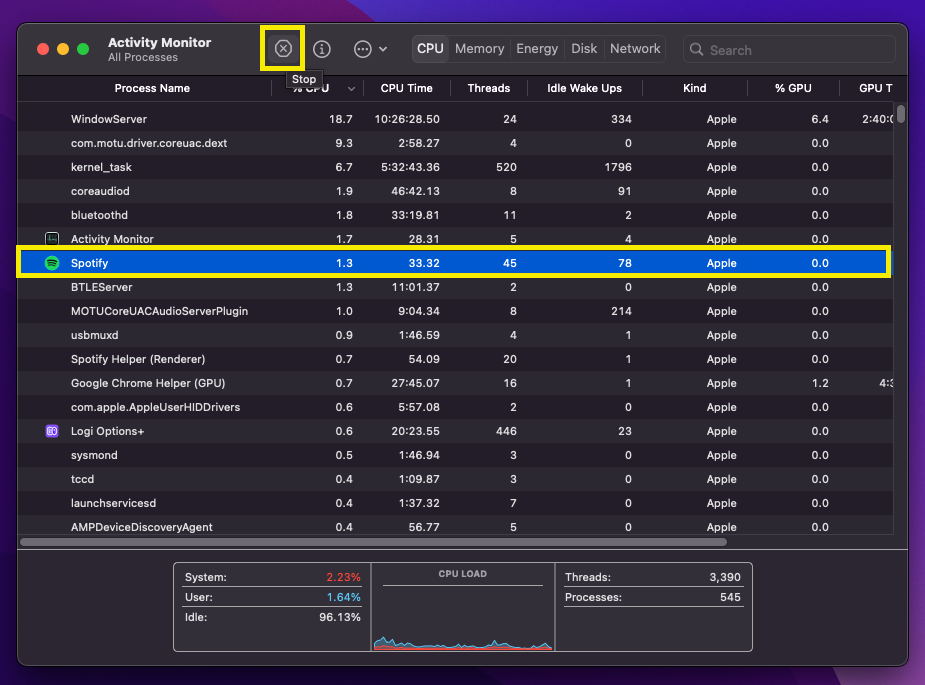The width and height of the screenshot is (925, 685).
Task: Select MOTUCoreUACAudioServerPlugin process
Action: pos(455,311)
